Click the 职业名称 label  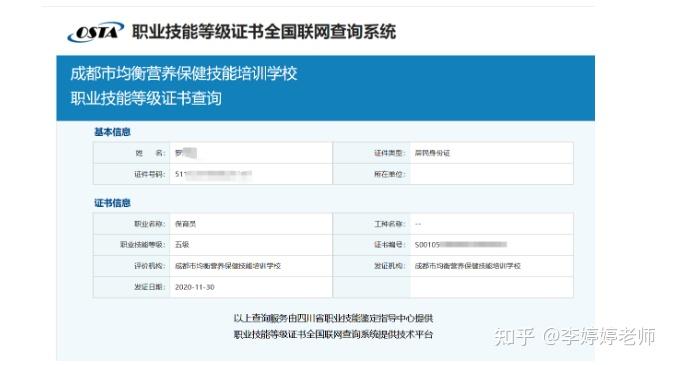pos(150,224)
